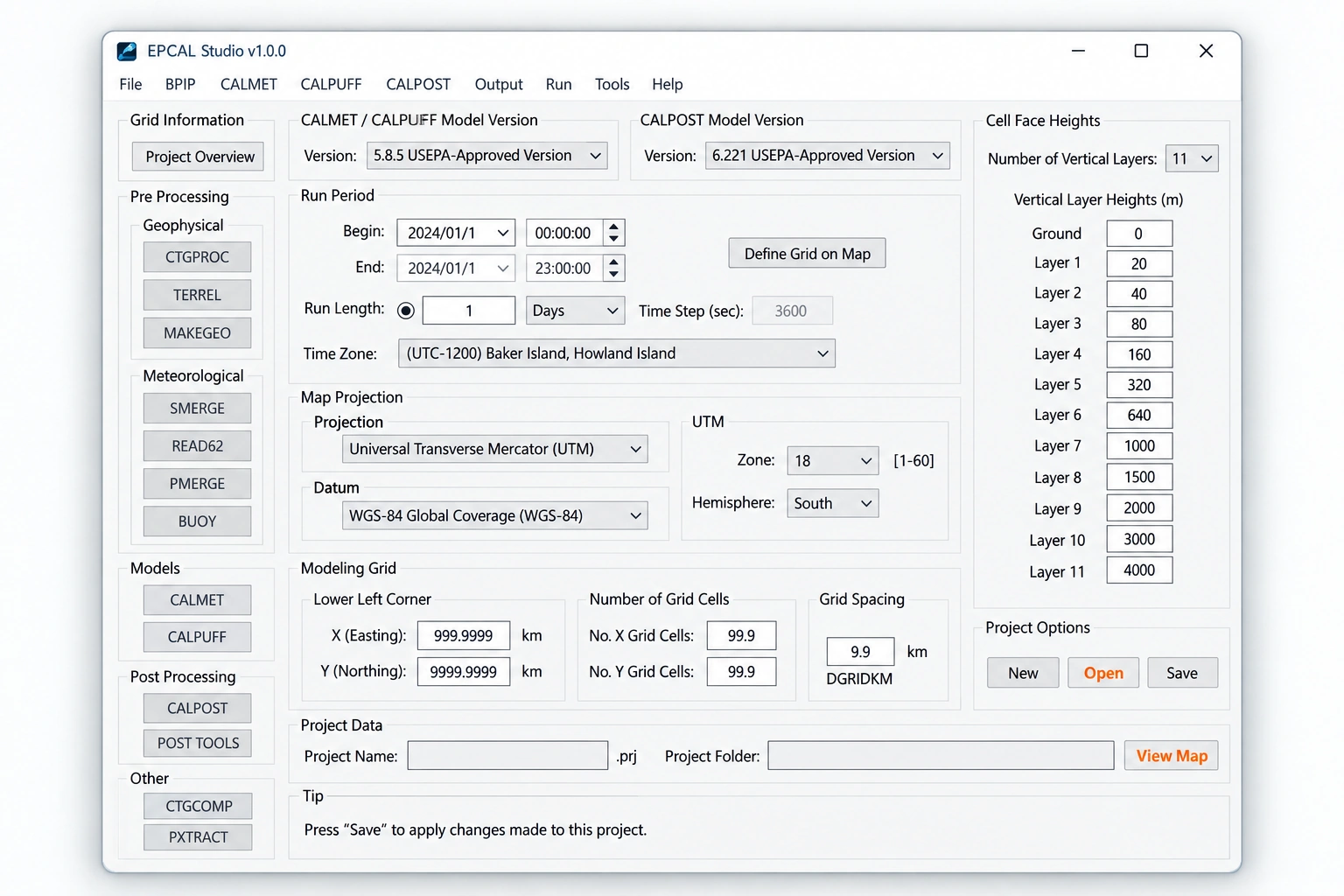Expand the Projection type dropdown
The image size is (1344, 896).
[494, 449]
